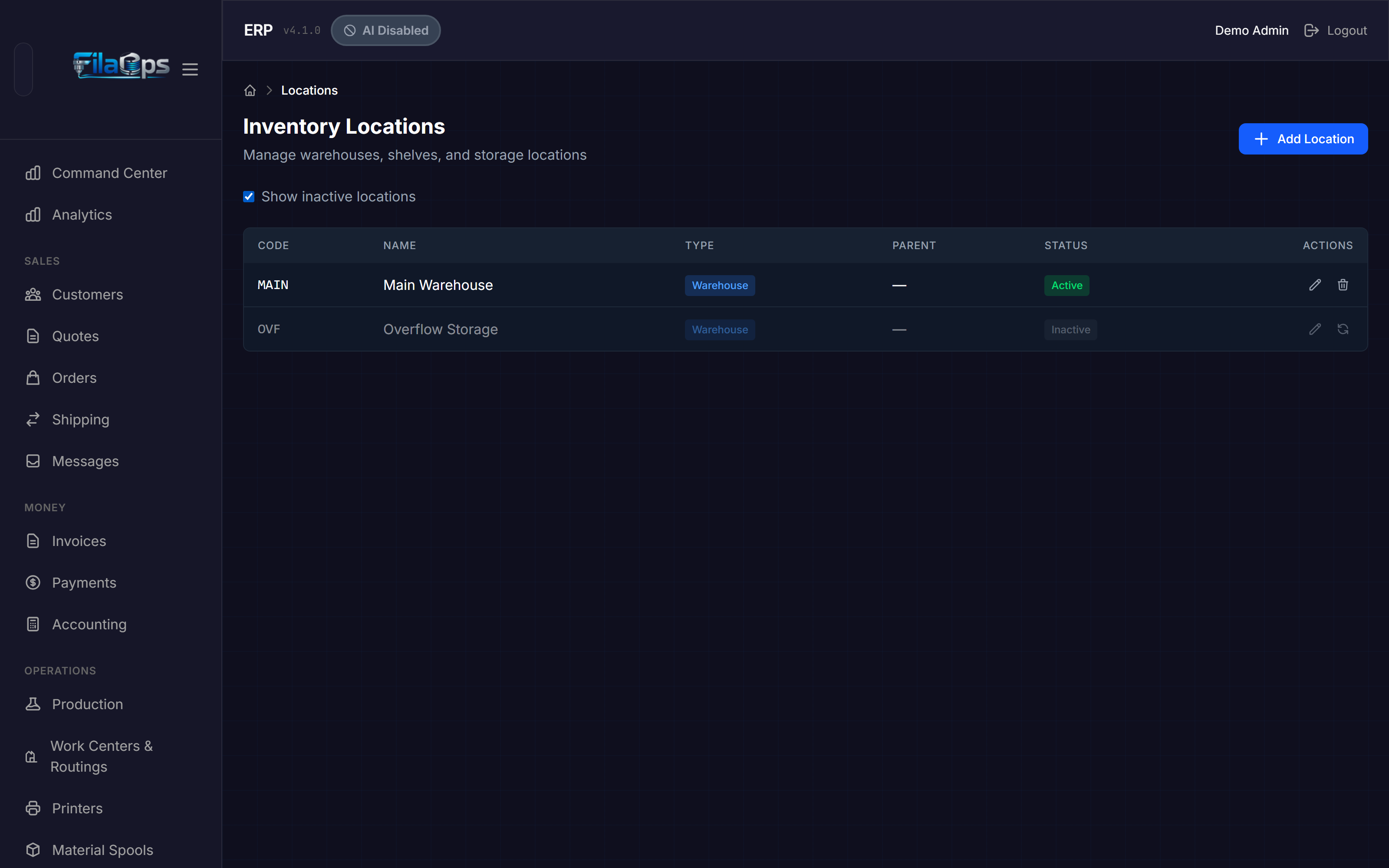This screenshot has height=868, width=1389.
Task: Click the Work Centers & Routings icon
Action: point(32,756)
